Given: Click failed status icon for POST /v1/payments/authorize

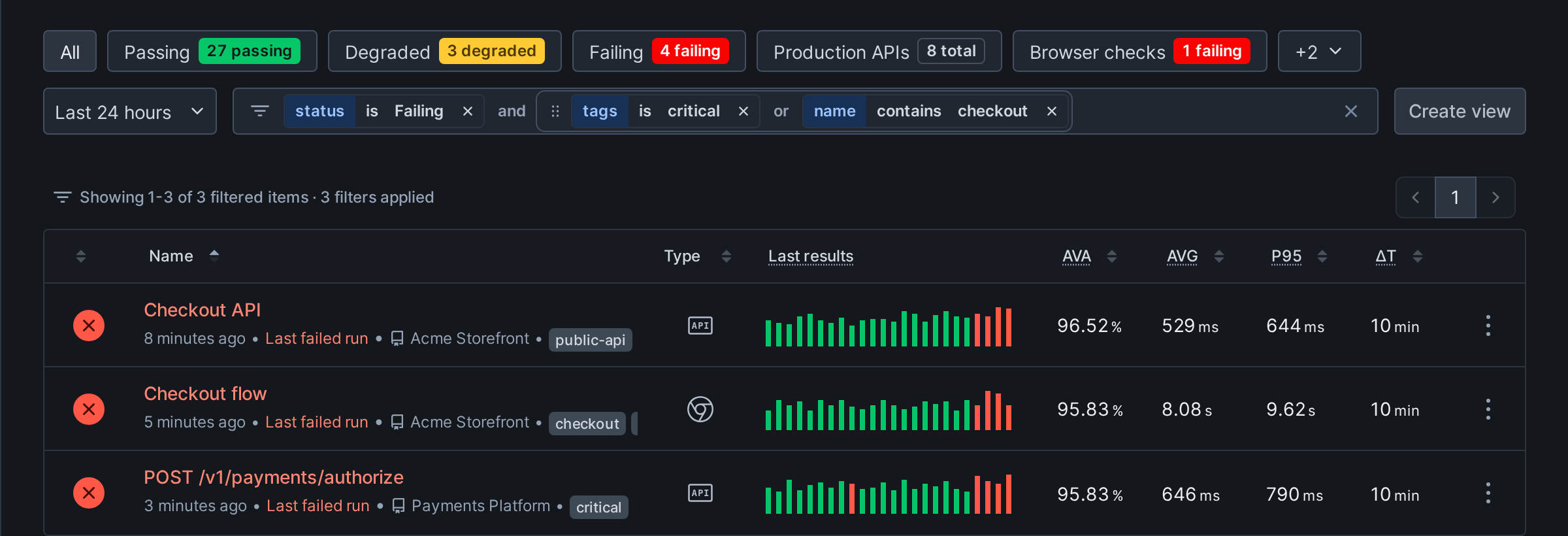Looking at the screenshot, I should pos(89,493).
